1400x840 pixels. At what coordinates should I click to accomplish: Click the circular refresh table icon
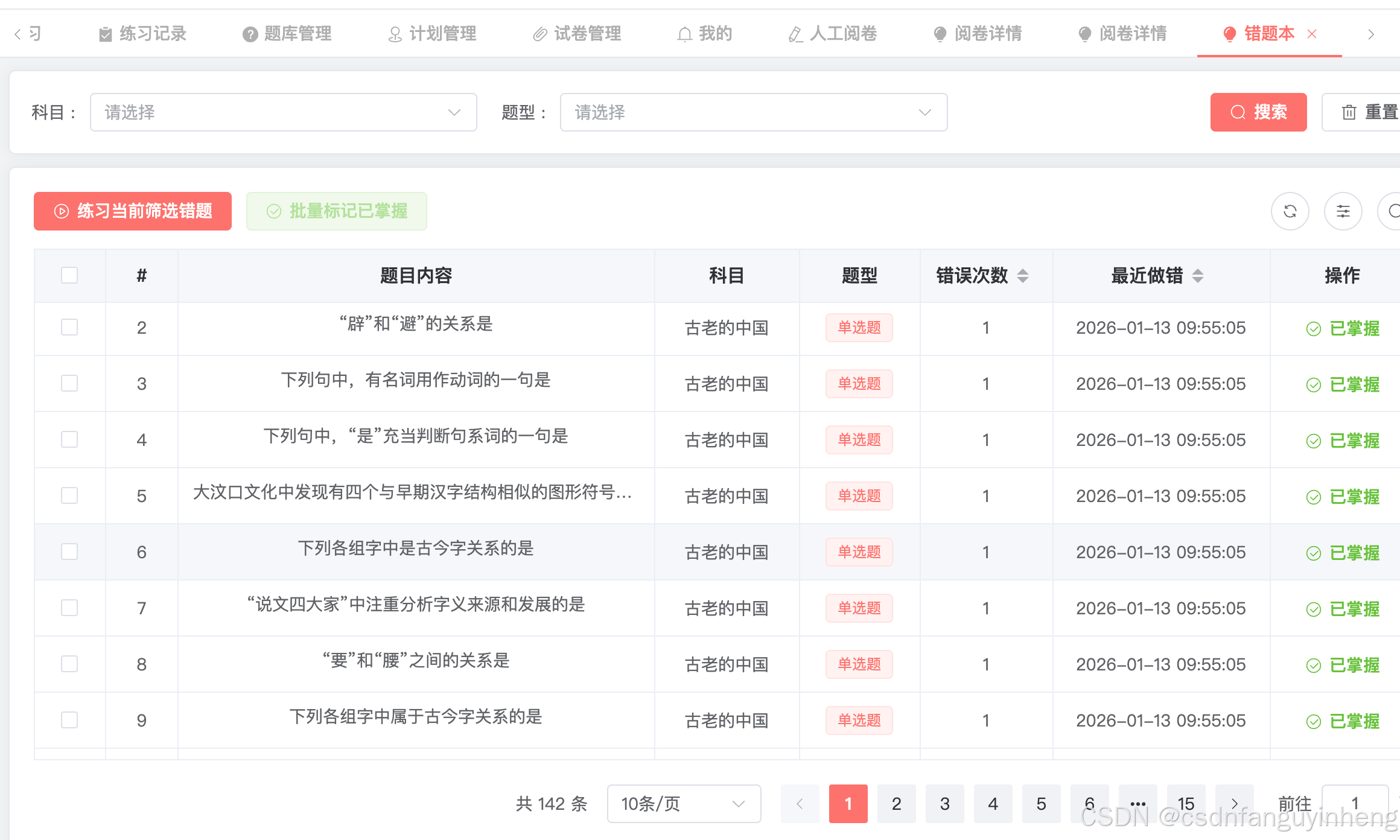[1290, 211]
